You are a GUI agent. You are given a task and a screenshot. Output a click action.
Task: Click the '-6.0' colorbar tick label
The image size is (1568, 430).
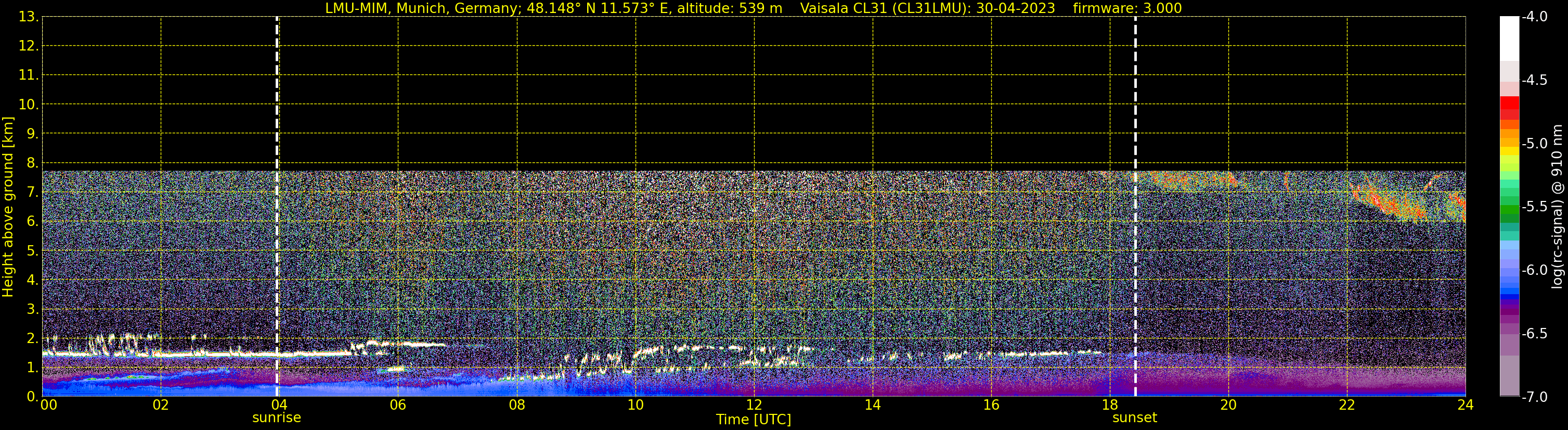[1534, 270]
